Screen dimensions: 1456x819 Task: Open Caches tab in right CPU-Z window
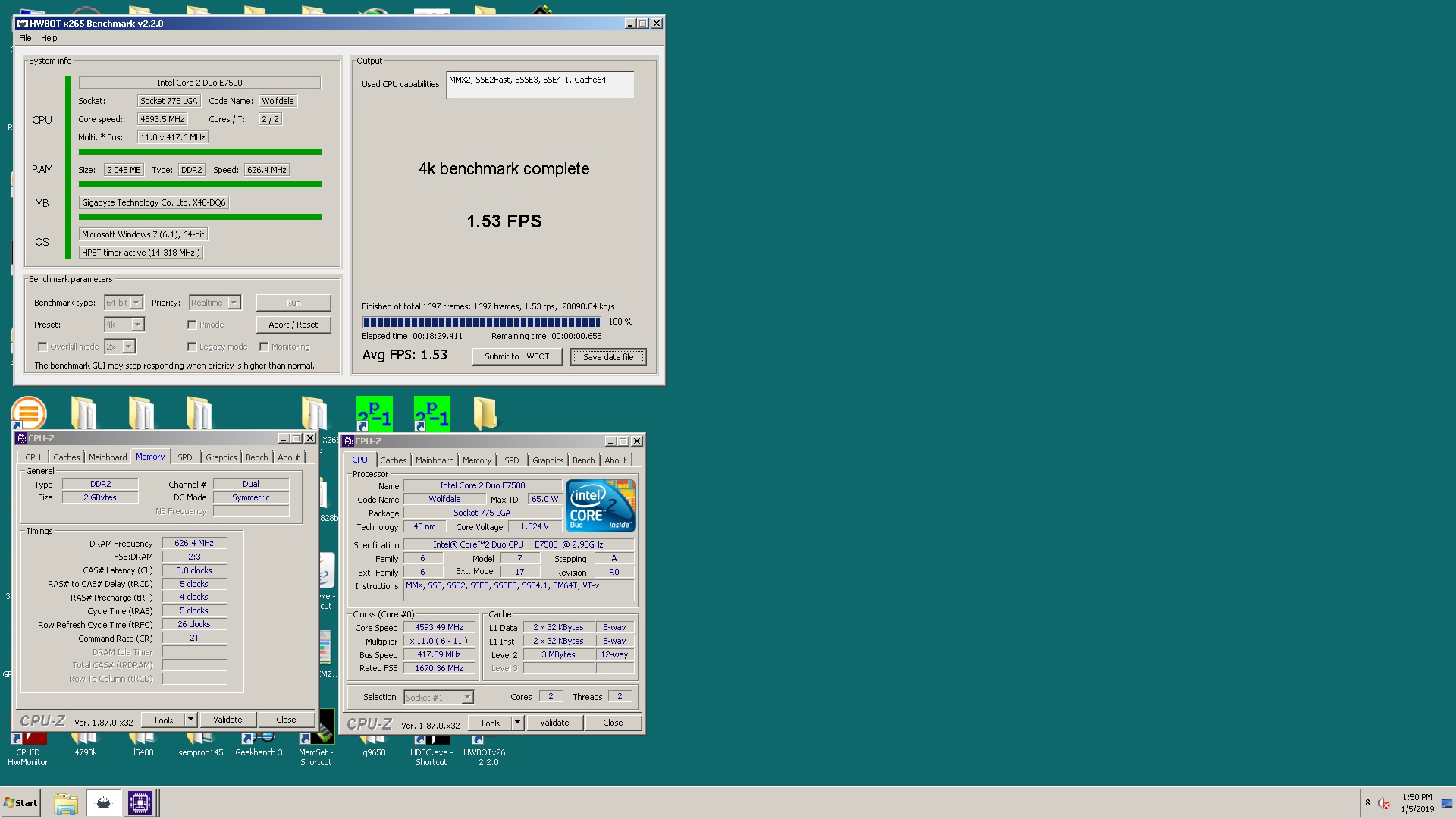pyautogui.click(x=394, y=460)
